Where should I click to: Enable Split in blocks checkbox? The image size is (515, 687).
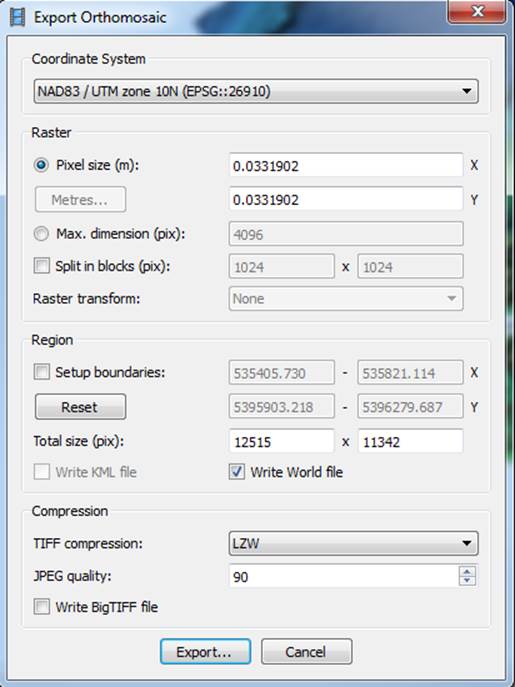pyautogui.click(x=42, y=266)
